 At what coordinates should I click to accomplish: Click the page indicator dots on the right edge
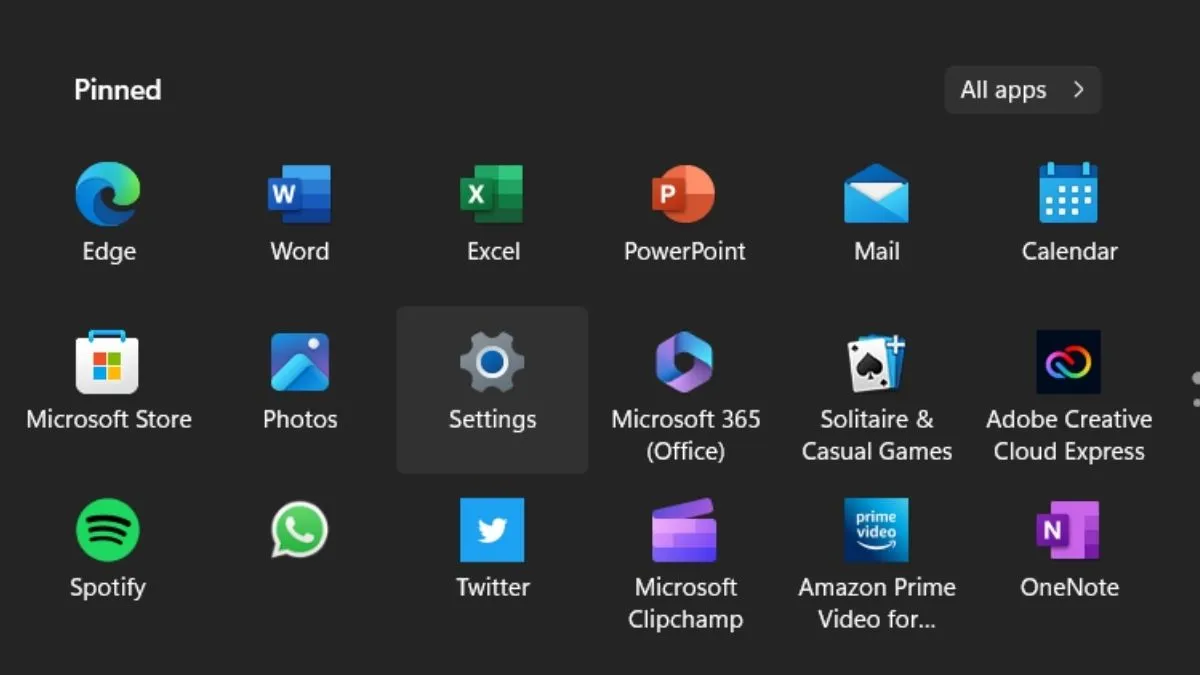coord(1196,380)
